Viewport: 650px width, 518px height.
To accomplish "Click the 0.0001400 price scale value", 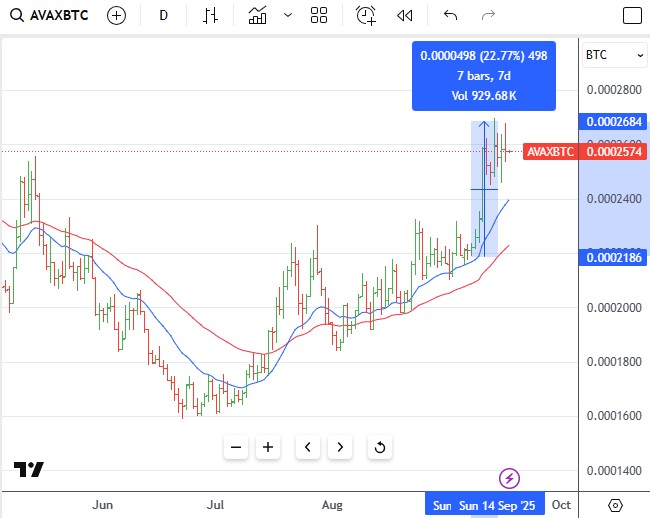I will pyautogui.click(x=614, y=470).
